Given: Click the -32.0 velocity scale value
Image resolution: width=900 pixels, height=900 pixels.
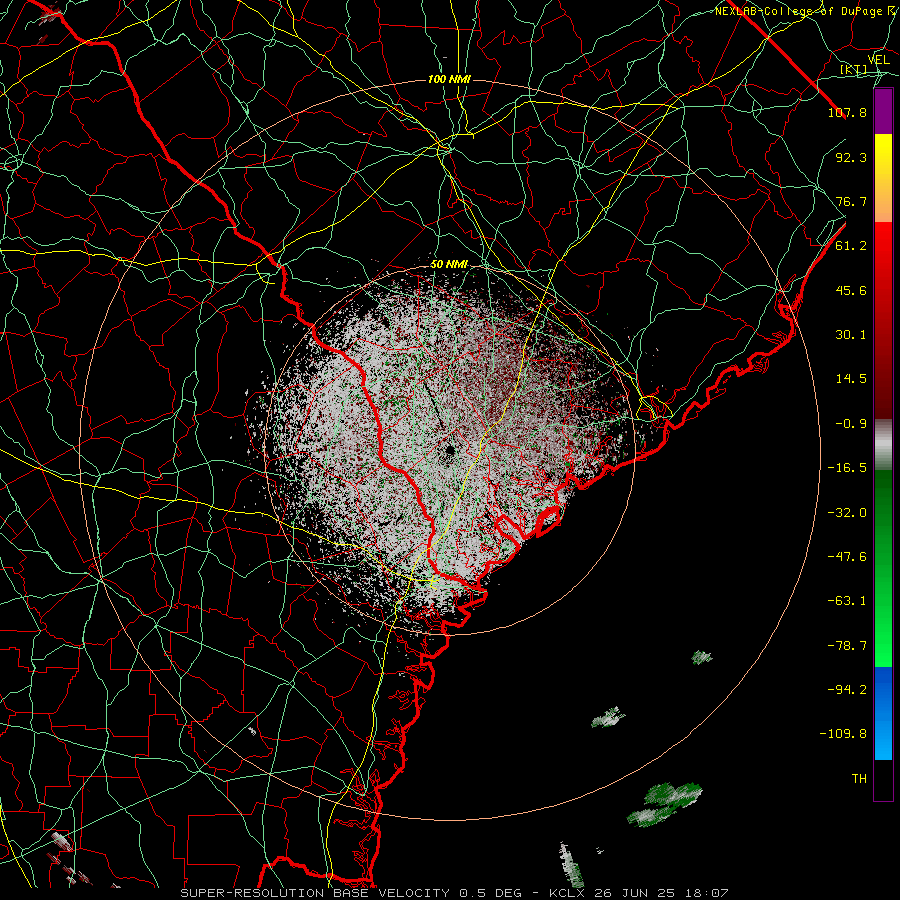Looking at the screenshot, I should tap(847, 513).
